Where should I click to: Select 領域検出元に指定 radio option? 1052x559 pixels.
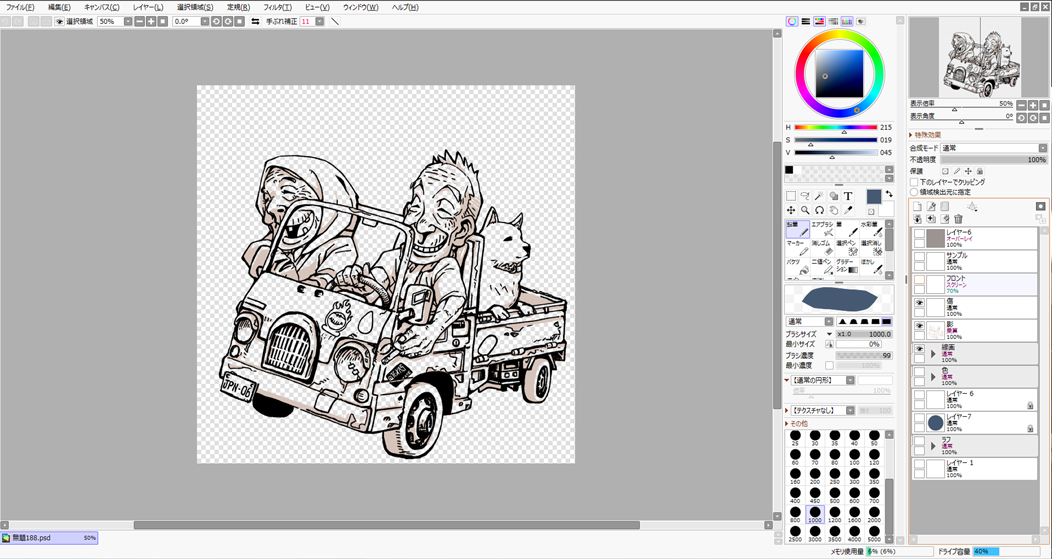click(x=915, y=192)
